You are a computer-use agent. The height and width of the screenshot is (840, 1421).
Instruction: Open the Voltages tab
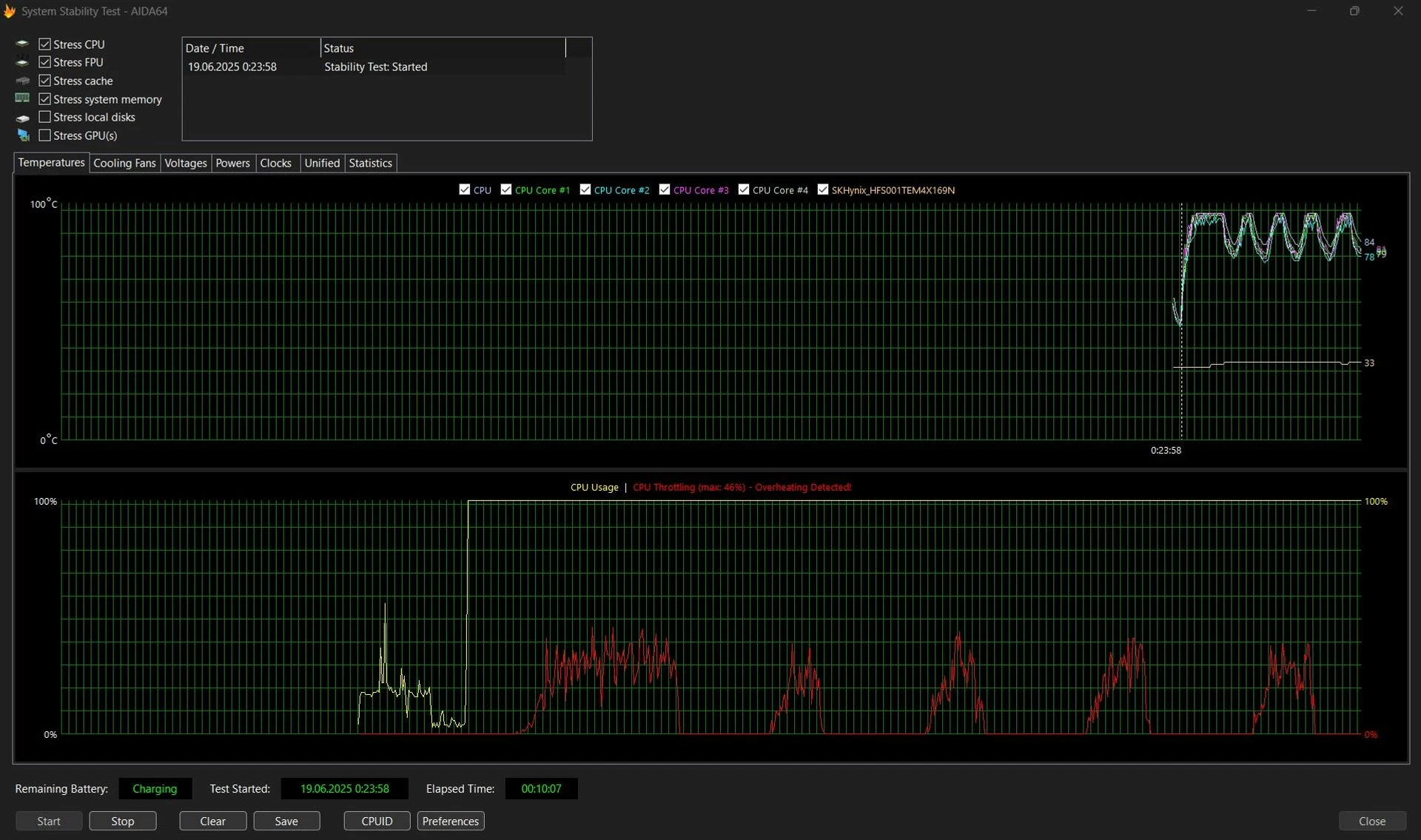[x=185, y=164]
